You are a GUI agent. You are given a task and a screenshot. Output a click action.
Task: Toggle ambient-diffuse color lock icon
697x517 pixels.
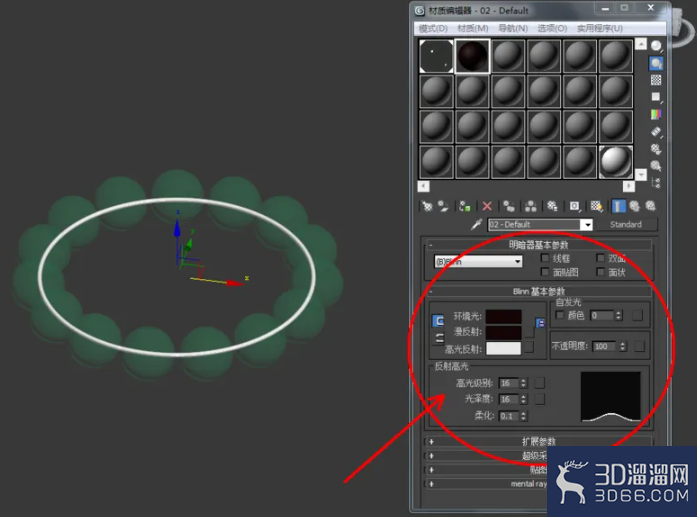click(x=438, y=321)
